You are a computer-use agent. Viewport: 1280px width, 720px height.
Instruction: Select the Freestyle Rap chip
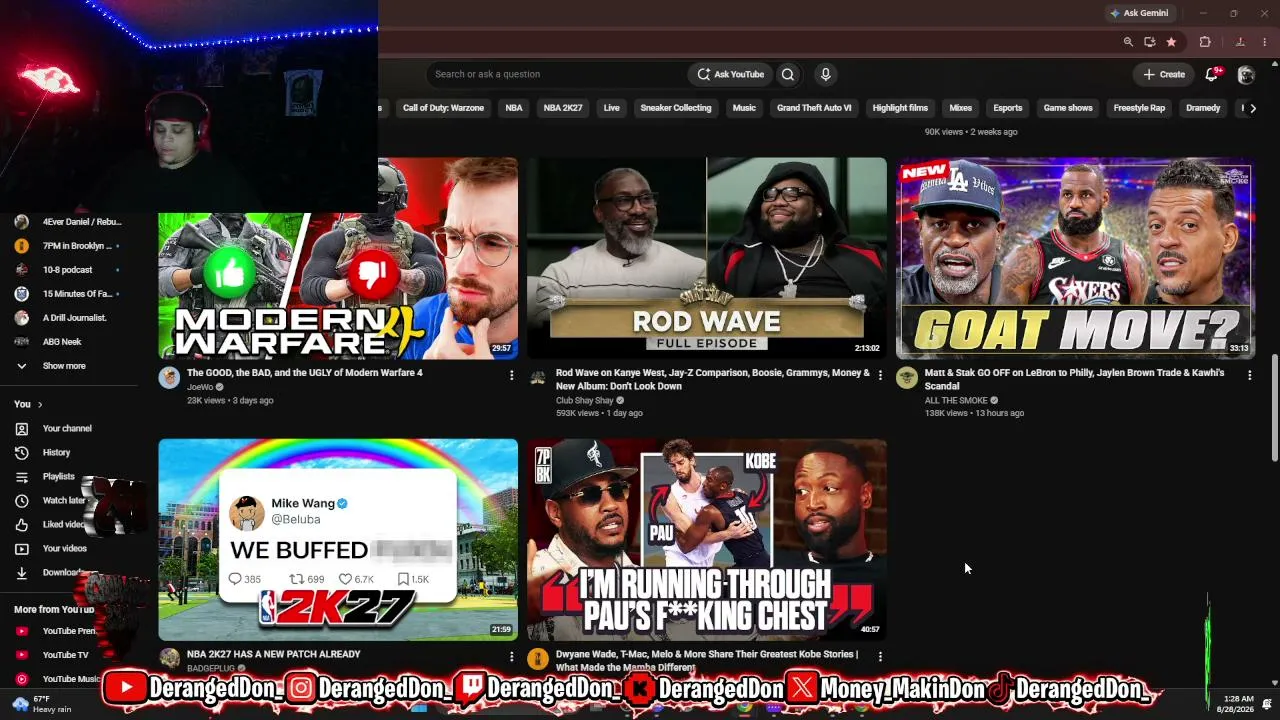click(1139, 108)
